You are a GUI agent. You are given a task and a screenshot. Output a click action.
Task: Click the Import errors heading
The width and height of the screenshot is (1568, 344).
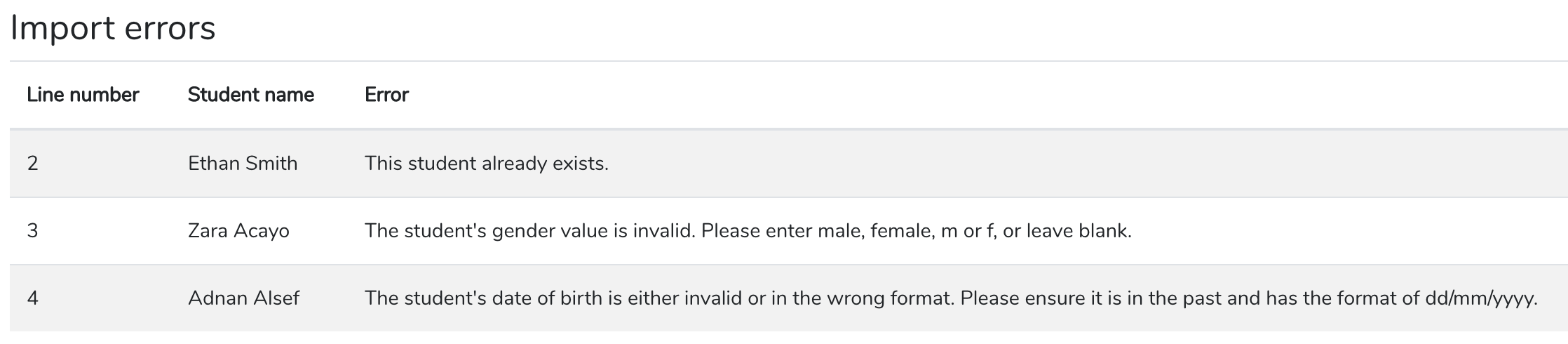coord(113,29)
